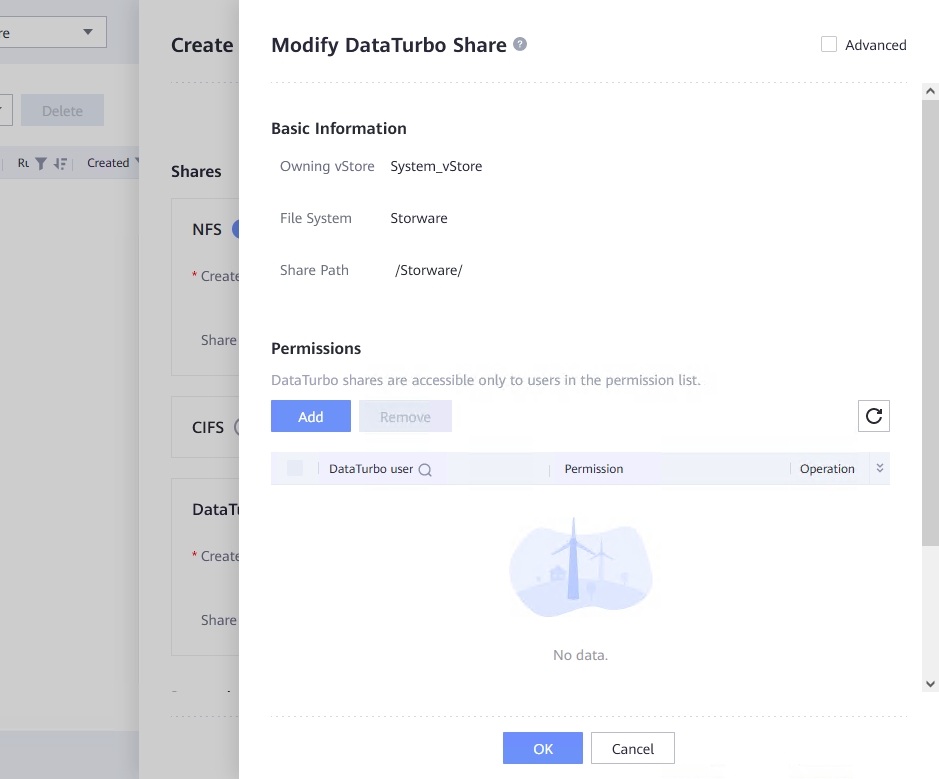Screen dimensions: 939x779
Task: Confirm changes with OK button
Action: click(x=542, y=748)
